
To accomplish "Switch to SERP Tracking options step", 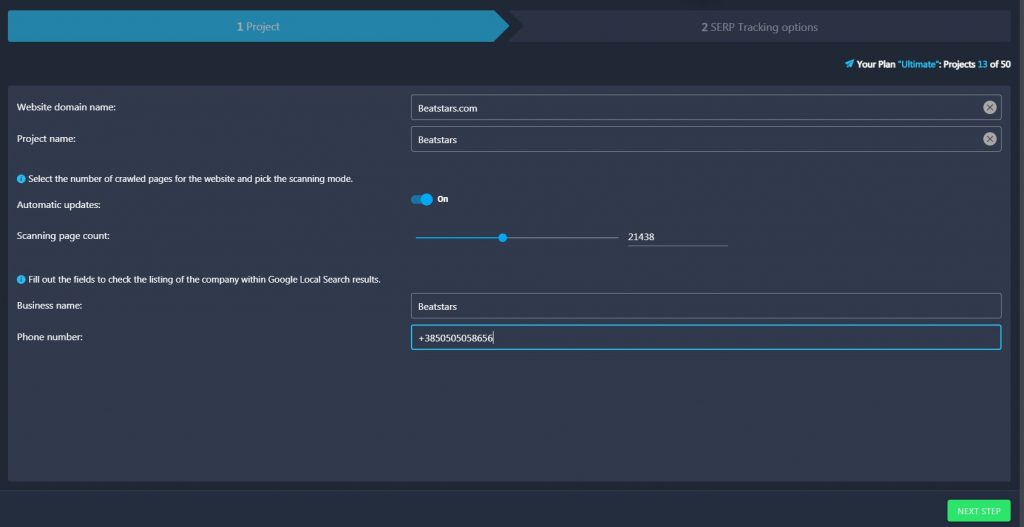I will point(760,27).
